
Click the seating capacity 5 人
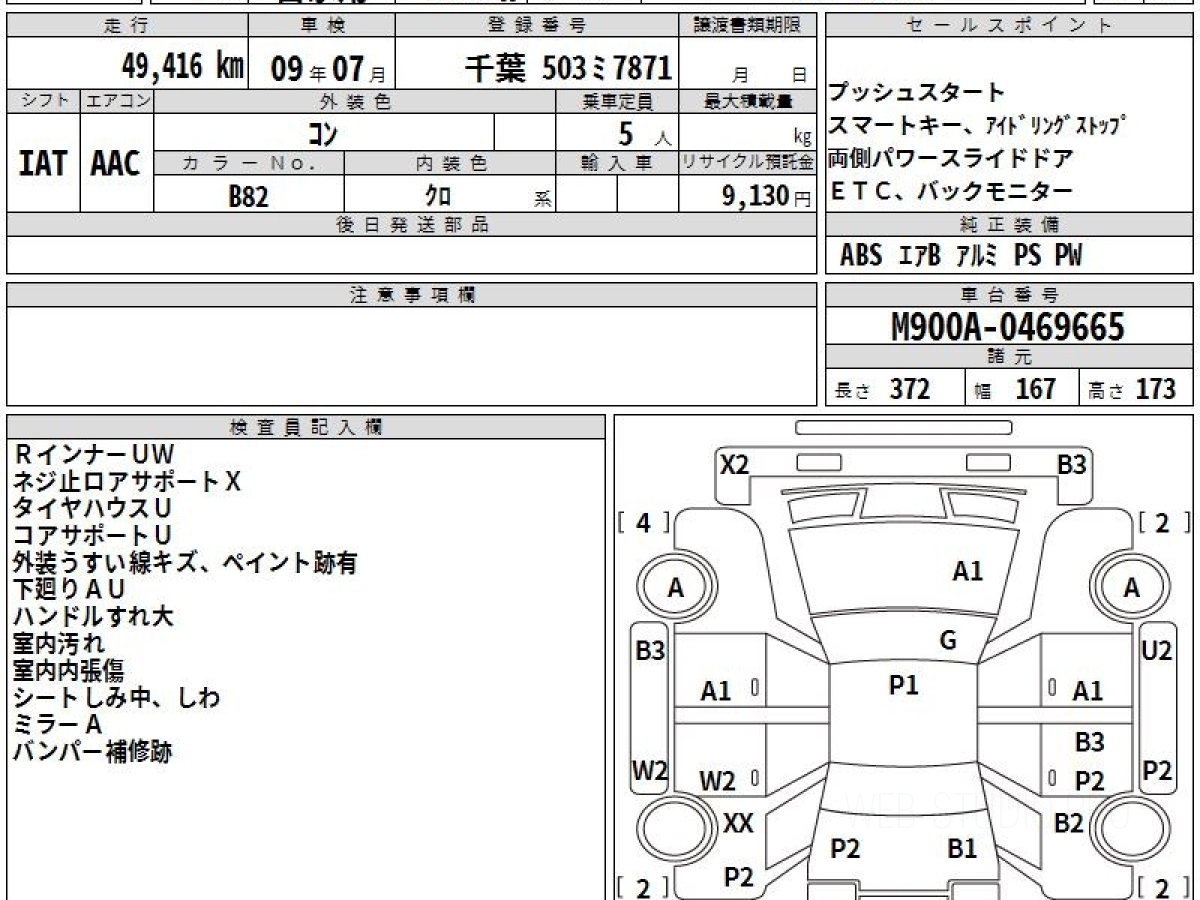pos(646,132)
